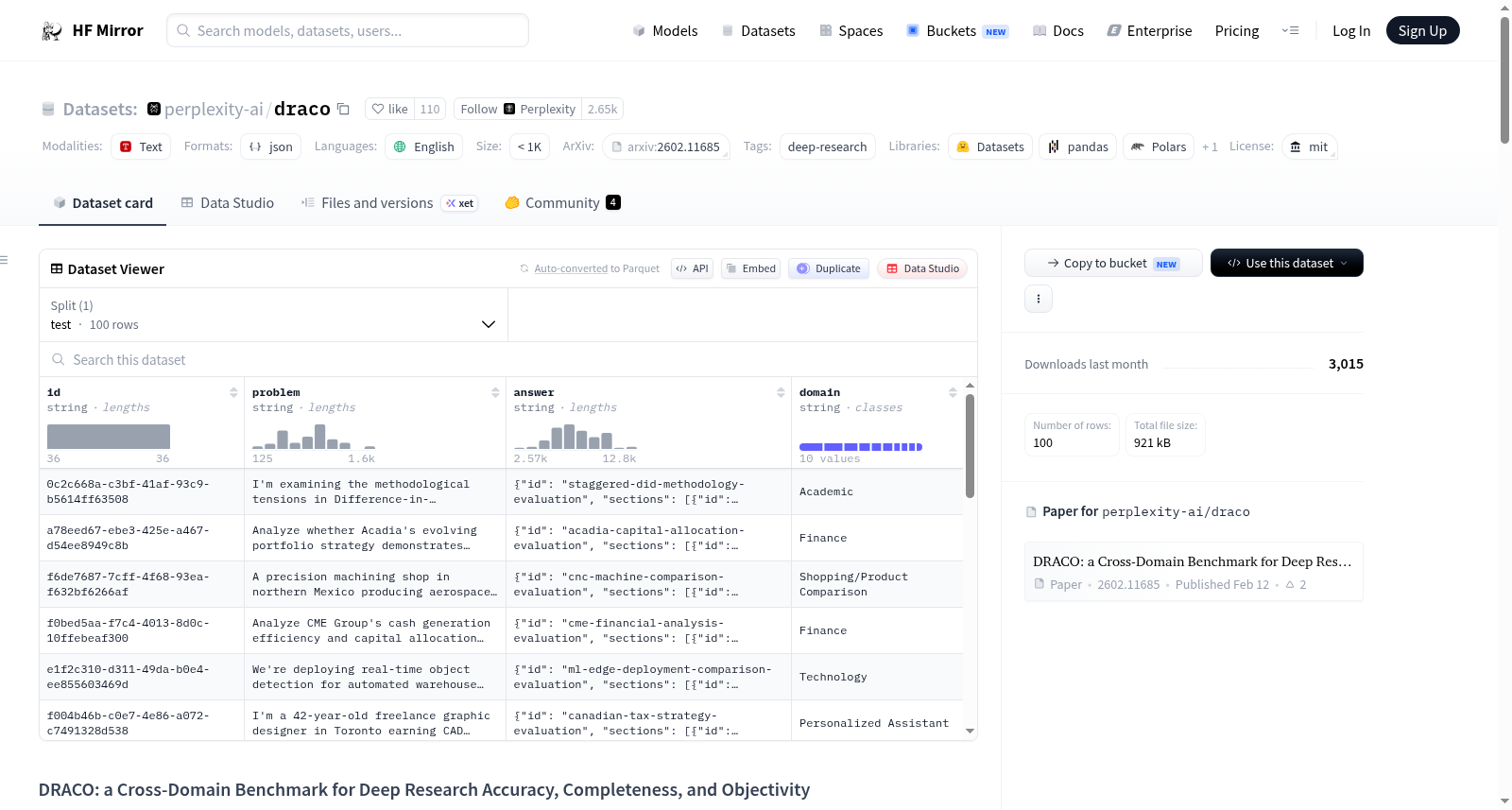Open the Files and versions tab

389,203
